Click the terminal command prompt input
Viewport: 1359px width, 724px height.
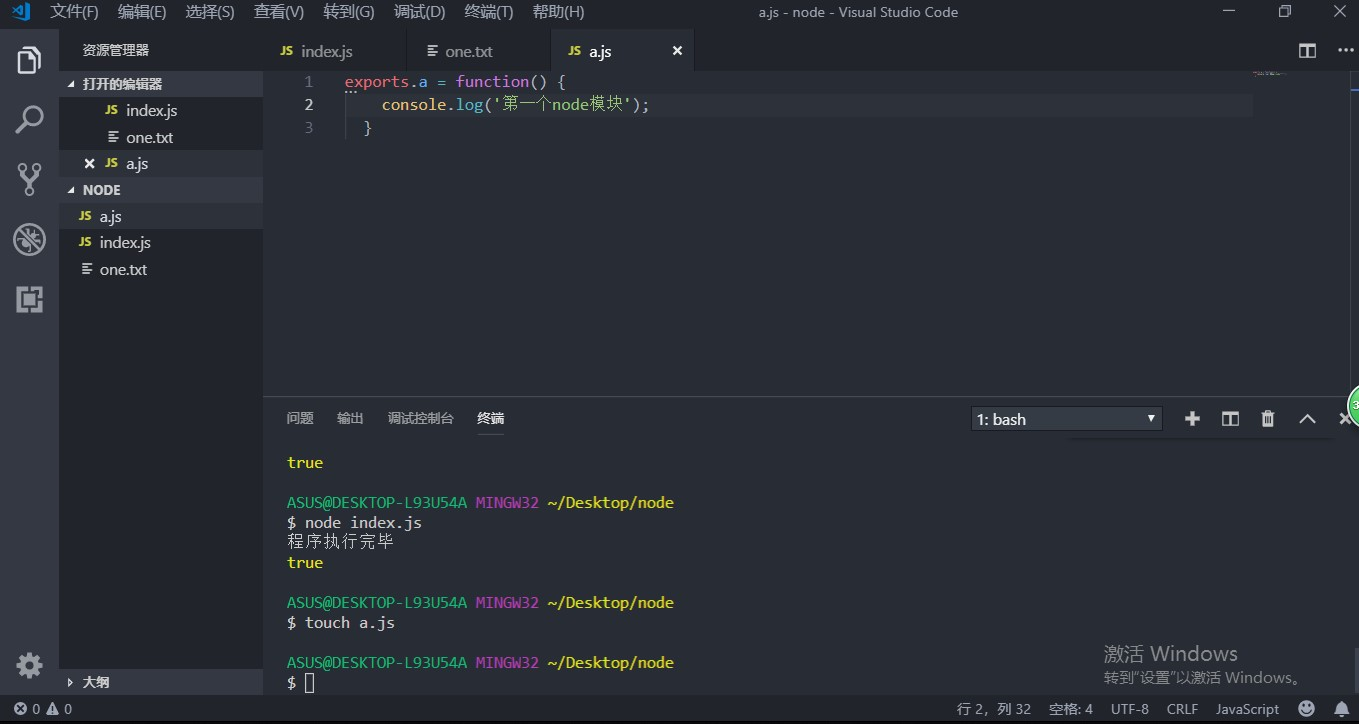[x=310, y=683]
